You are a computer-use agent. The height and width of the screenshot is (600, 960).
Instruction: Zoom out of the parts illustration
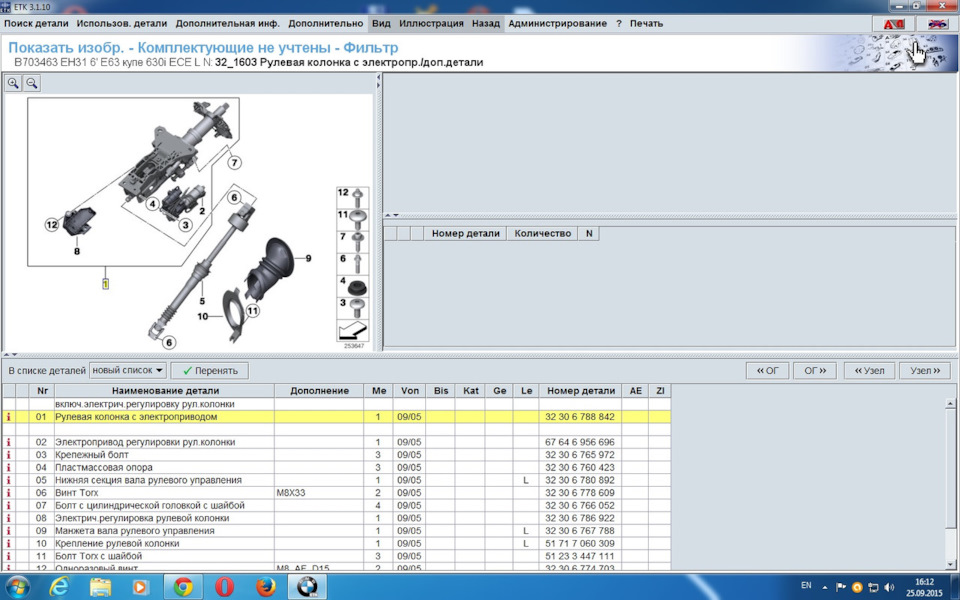[32, 83]
